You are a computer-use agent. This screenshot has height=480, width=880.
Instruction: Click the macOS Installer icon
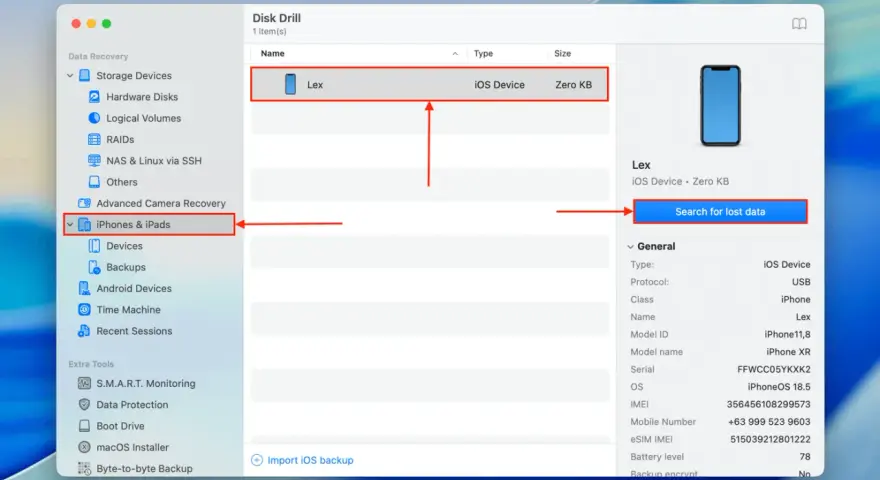(84, 447)
